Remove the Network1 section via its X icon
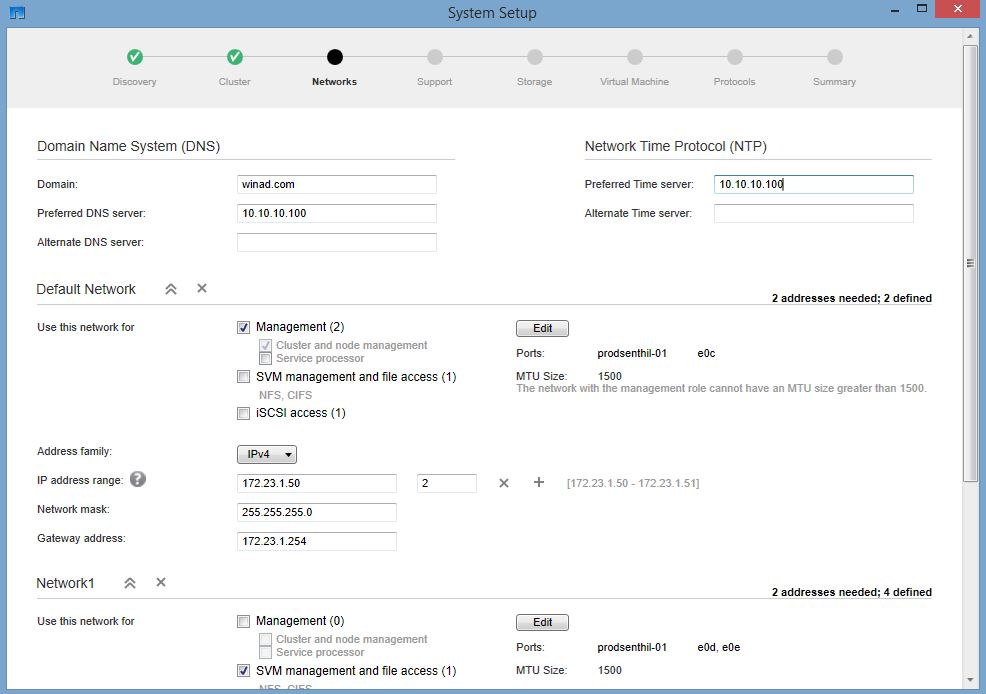 click(160, 582)
